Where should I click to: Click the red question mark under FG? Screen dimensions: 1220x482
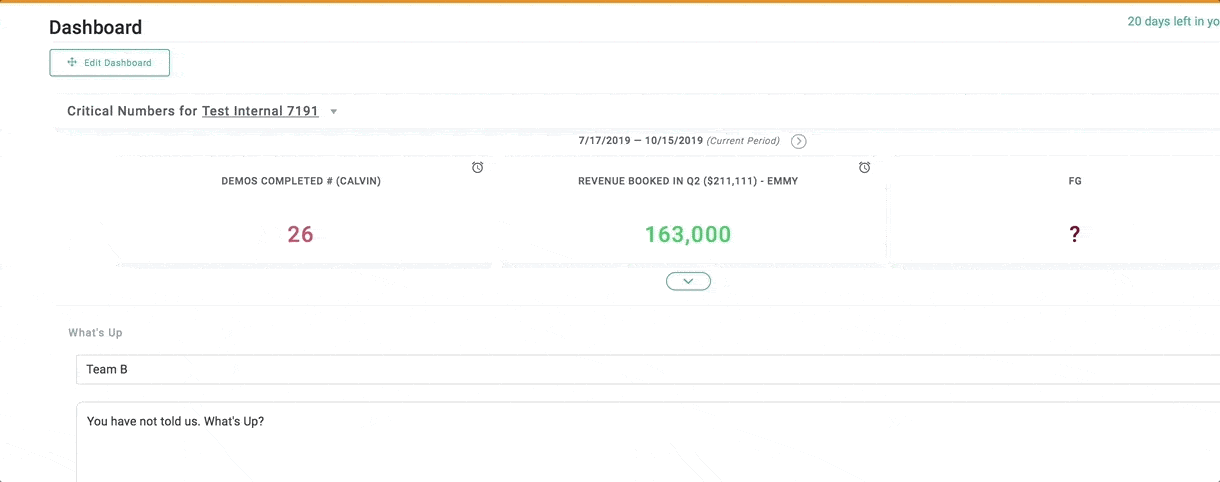1074,235
